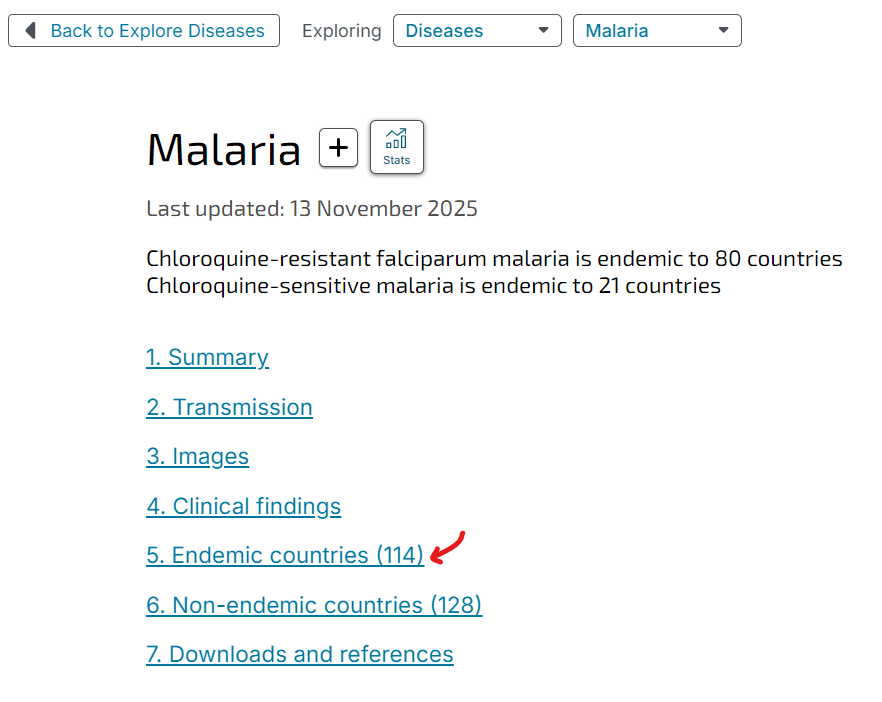The height and width of the screenshot is (702, 882).
Task: Click the Chloroquine-resistant falciparum malaria line
Action: pos(494,259)
